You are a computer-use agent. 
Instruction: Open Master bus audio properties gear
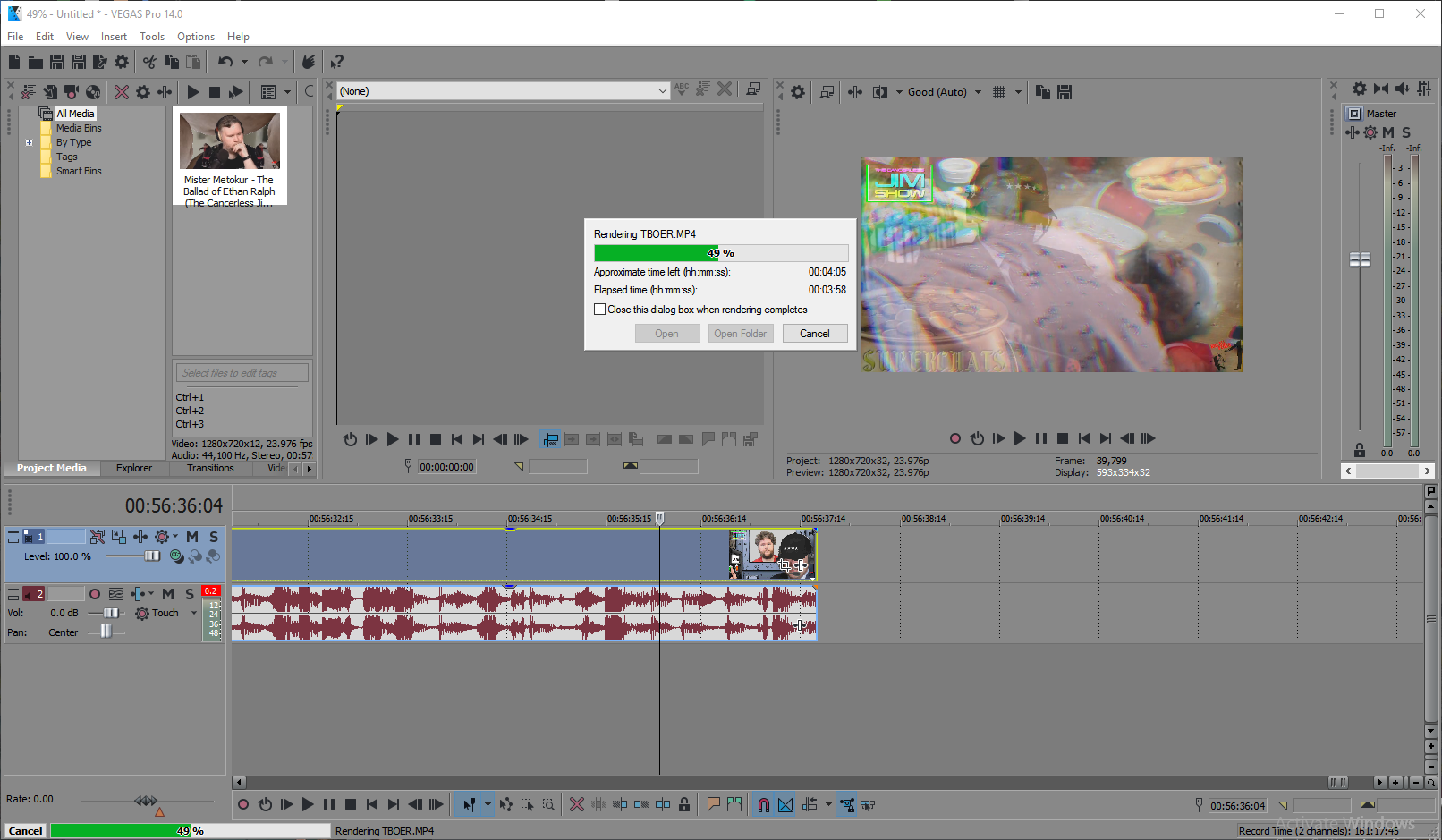point(1360,89)
